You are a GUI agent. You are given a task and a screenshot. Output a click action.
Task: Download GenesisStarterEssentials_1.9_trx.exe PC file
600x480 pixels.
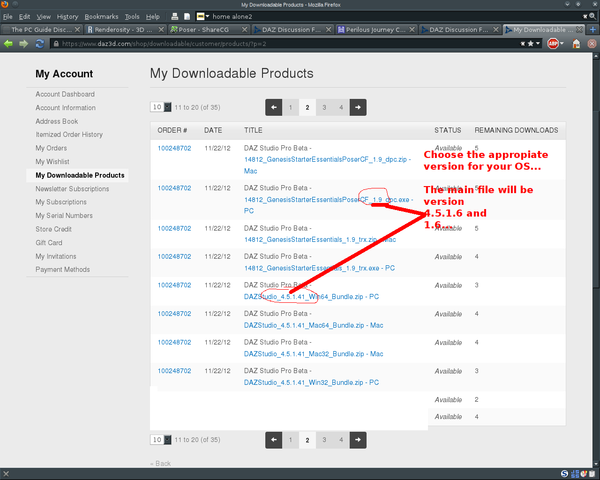[x=320, y=268]
